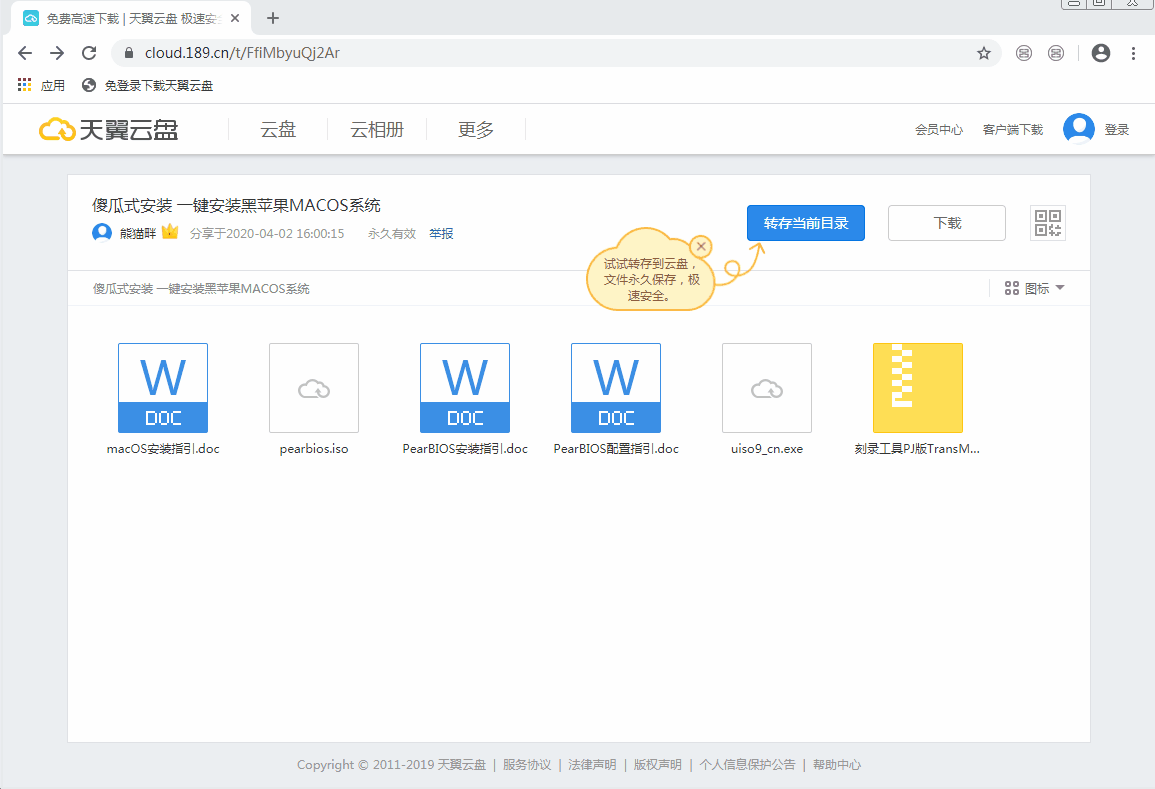Viewport: 1155px width, 789px height.
Task: Click the sharer name 熊猫胖
Action: [138, 234]
